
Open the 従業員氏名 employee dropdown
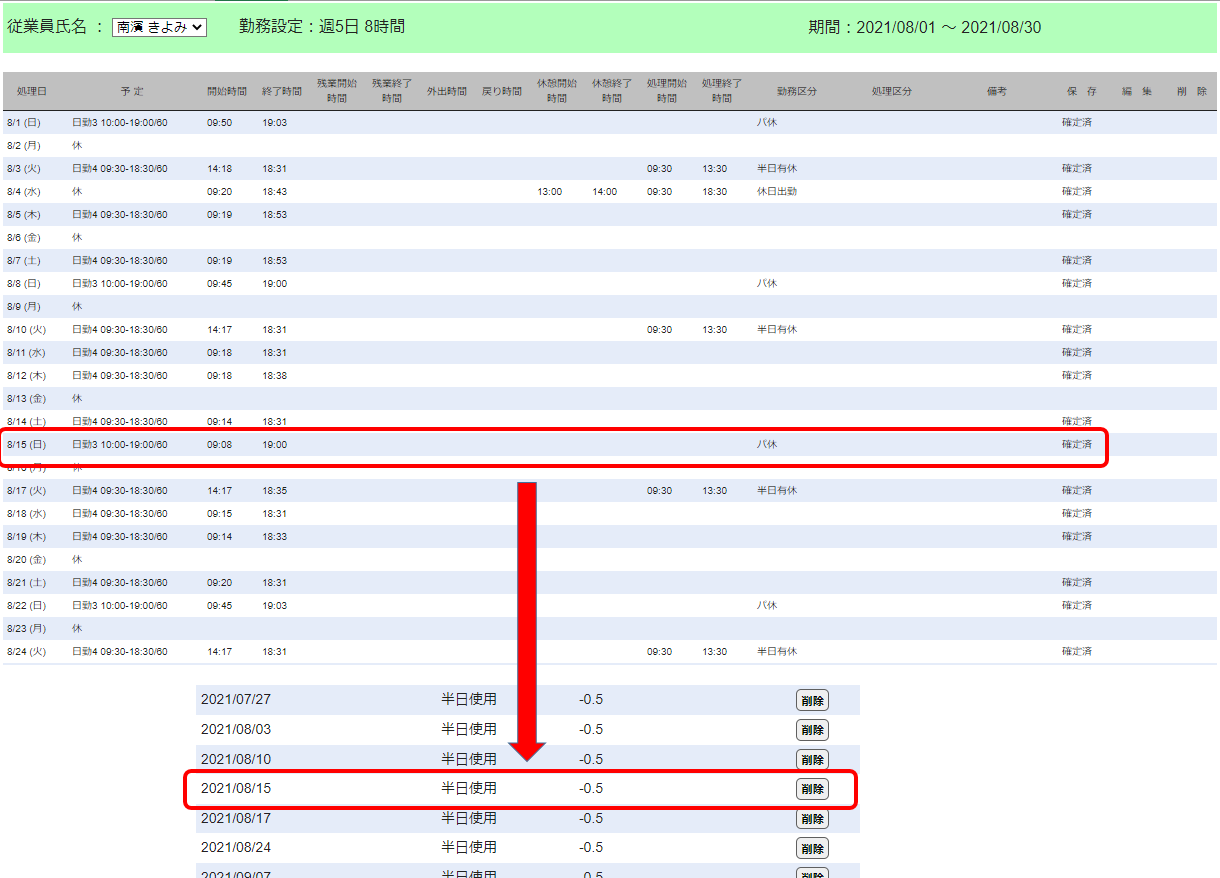(159, 27)
